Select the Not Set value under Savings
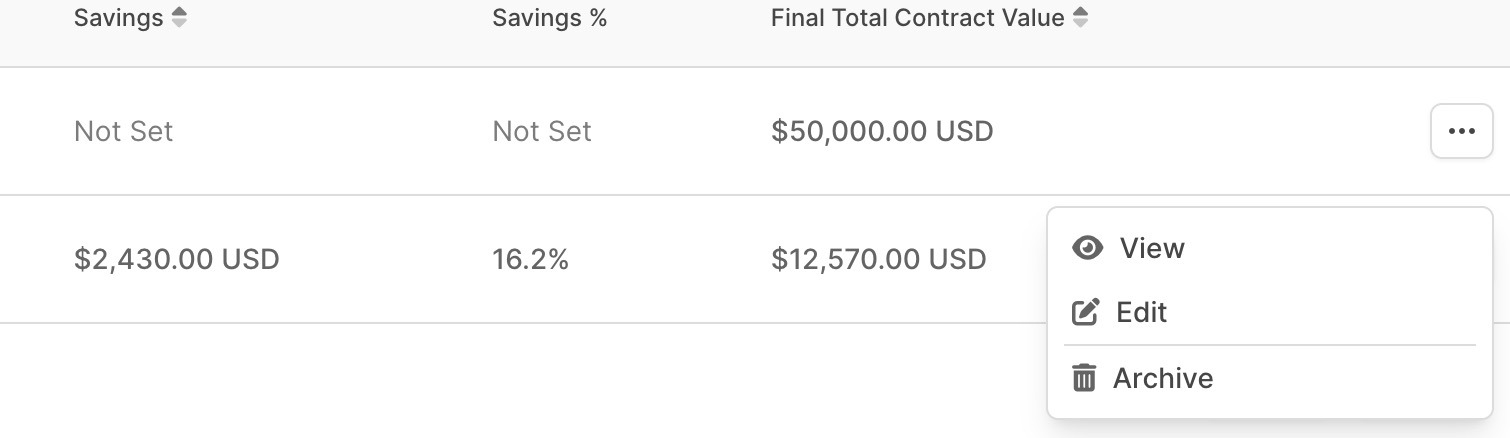This screenshot has height=438, width=1510. point(124,131)
